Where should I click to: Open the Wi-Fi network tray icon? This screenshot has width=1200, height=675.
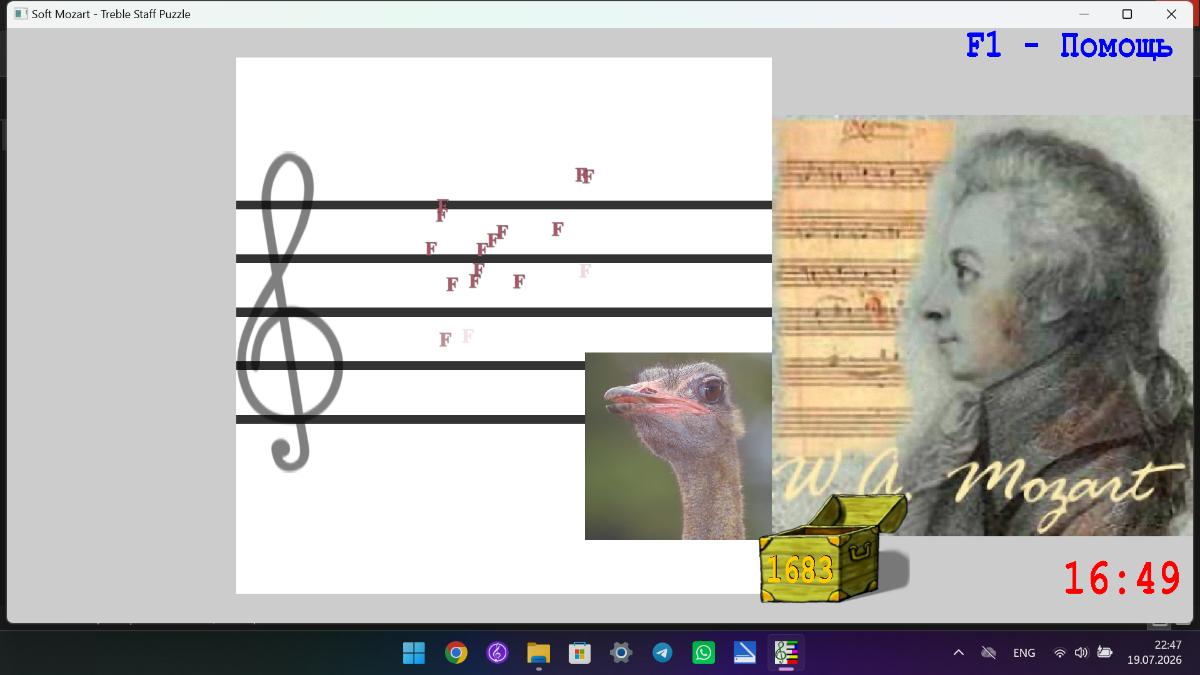(1059, 653)
